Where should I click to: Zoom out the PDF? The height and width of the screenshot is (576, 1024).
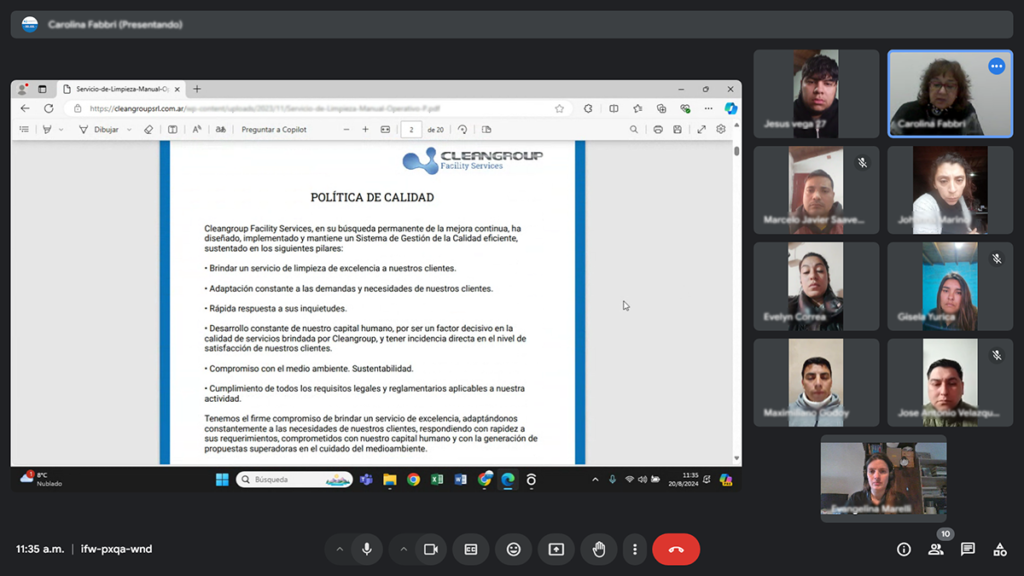[x=346, y=129]
